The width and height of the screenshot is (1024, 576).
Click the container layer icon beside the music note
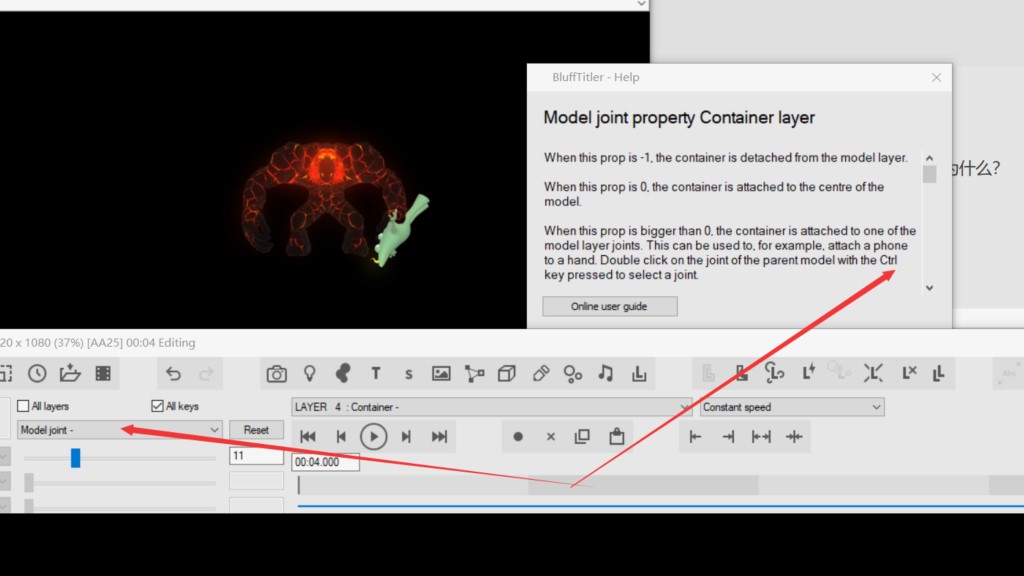639,374
